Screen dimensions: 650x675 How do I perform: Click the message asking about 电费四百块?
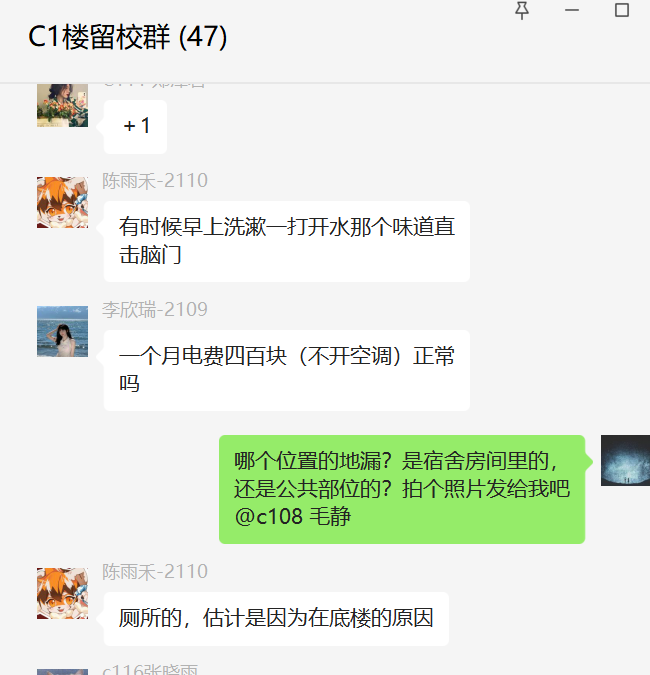(287, 370)
